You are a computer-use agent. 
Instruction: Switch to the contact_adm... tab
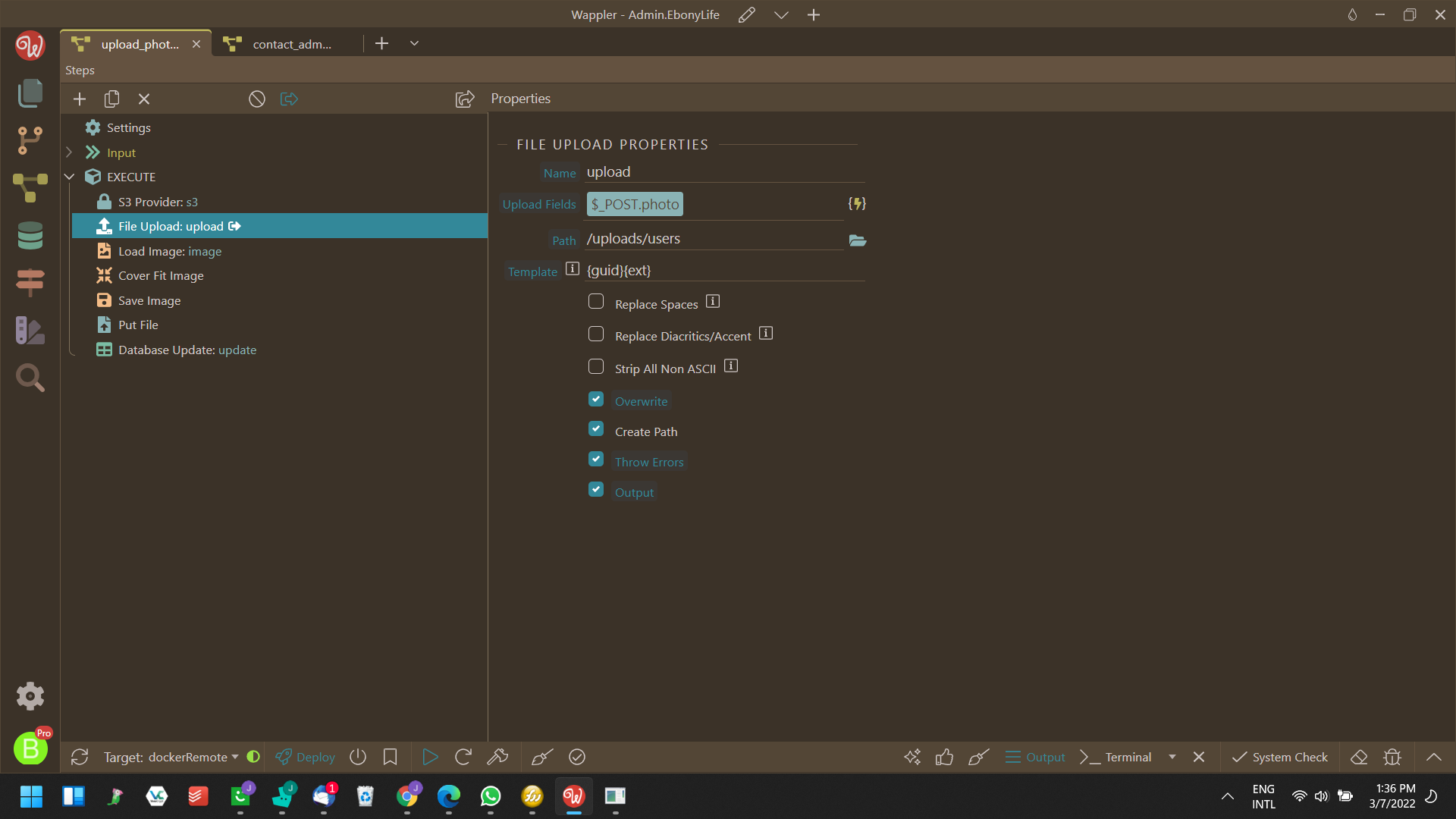click(292, 44)
